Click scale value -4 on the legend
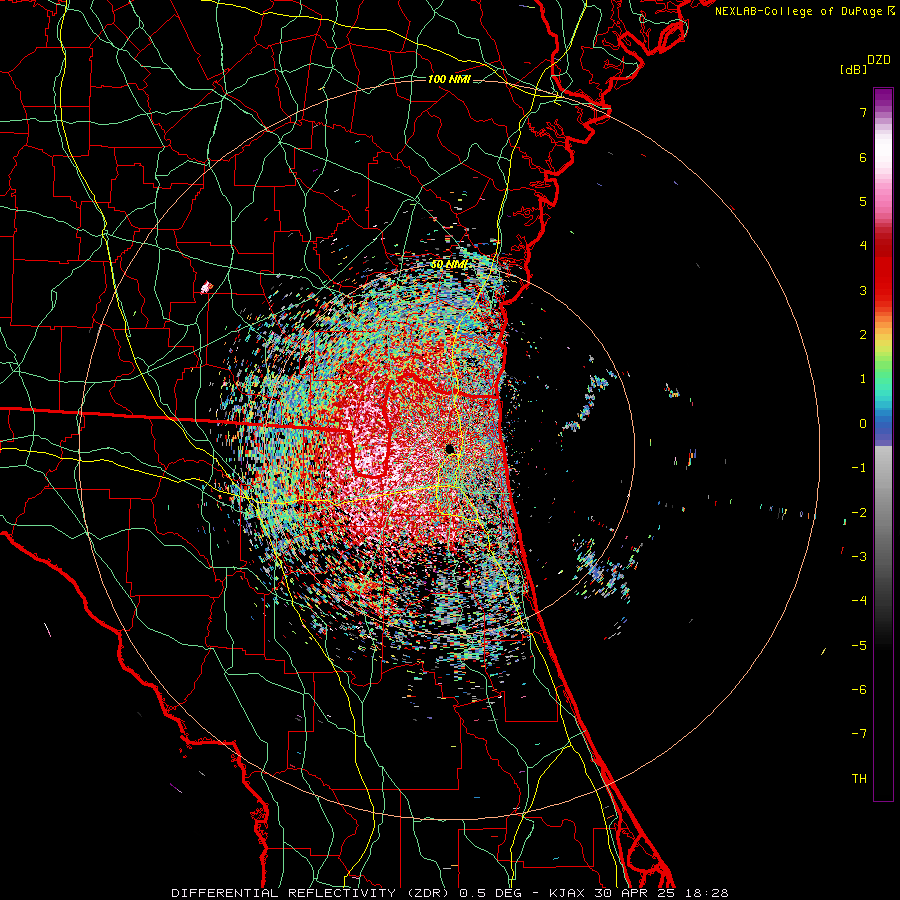900x900 pixels. click(x=859, y=601)
